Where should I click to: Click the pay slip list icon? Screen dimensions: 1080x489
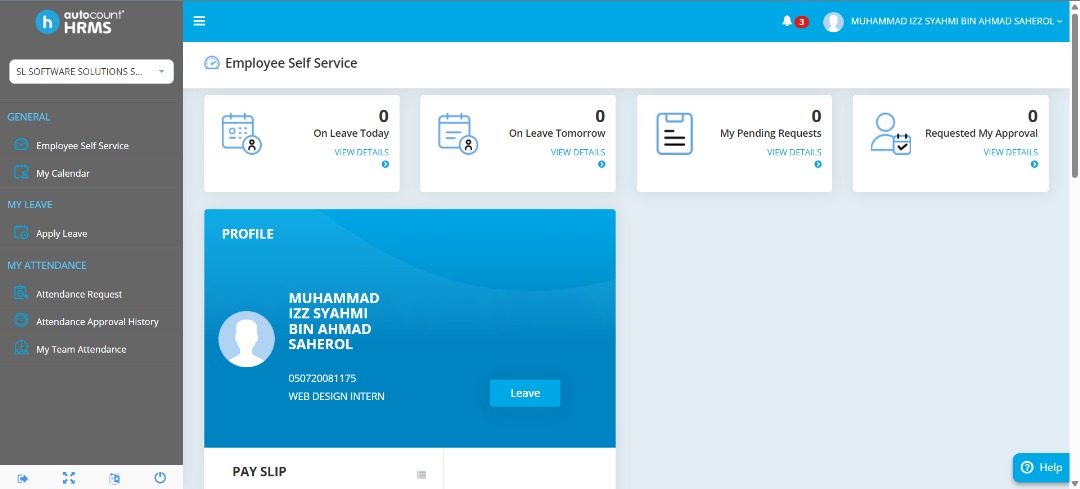pyautogui.click(x=421, y=475)
